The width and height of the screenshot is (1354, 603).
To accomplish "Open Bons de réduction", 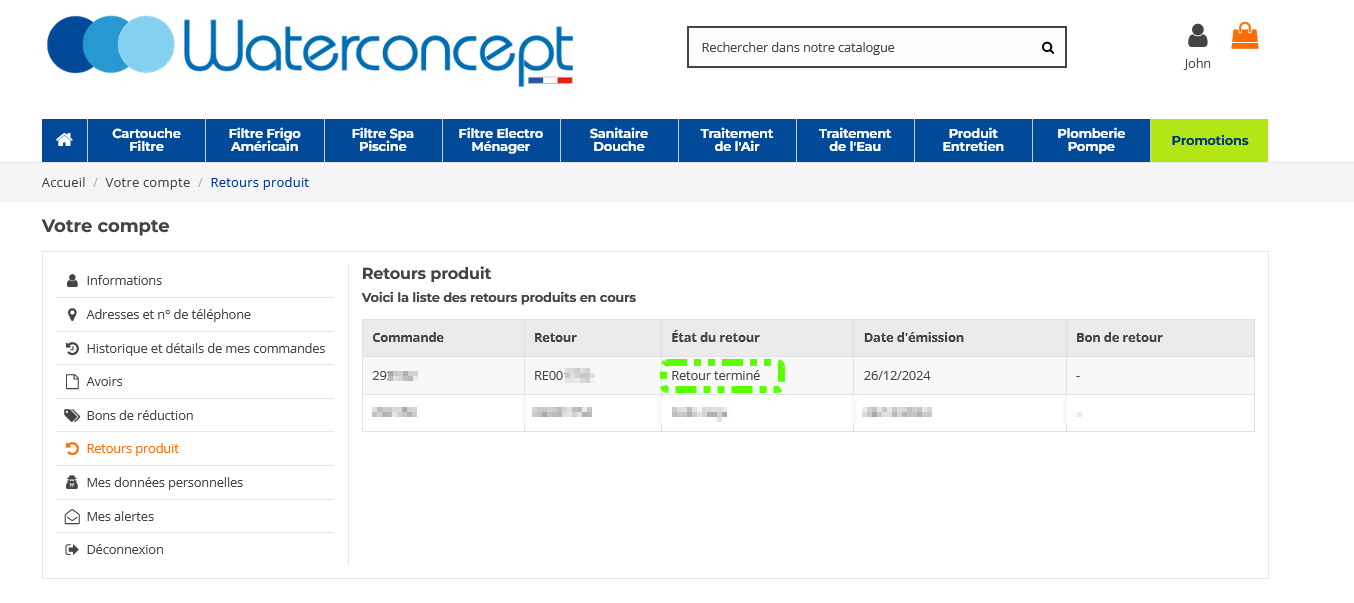I will 140,416.
